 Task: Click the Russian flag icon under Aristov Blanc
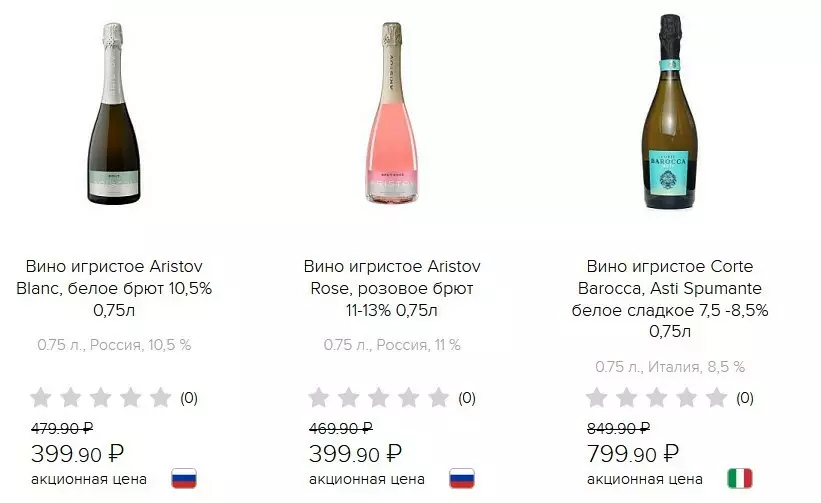pos(183,478)
